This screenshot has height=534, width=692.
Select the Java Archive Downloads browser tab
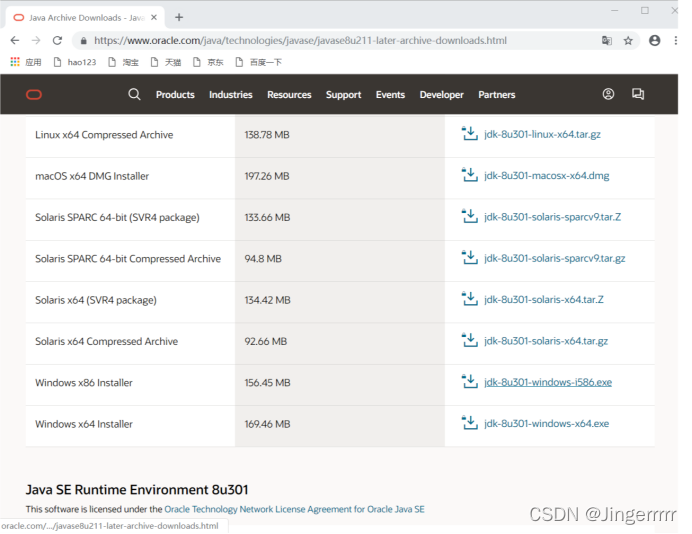click(x=85, y=18)
